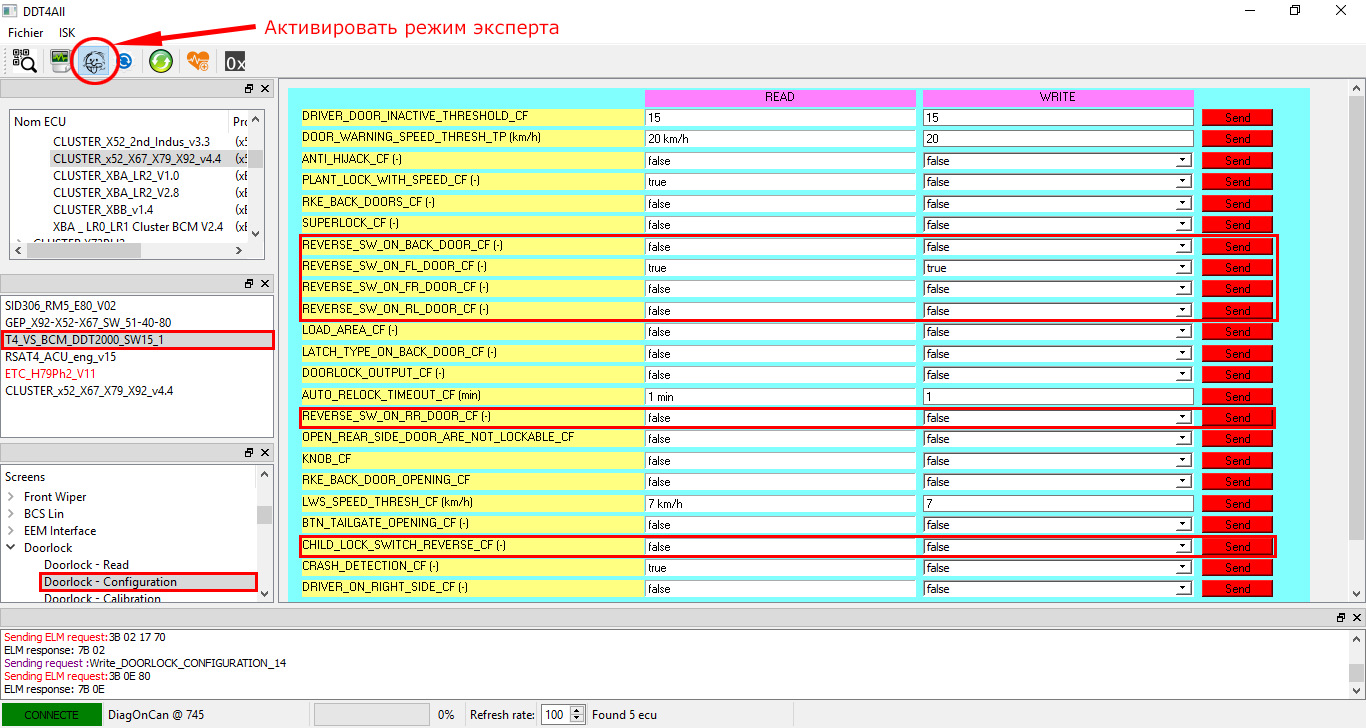Select XBA _ LR0_LR1 Cluster BCM V2.4
The image size is (1366, 728).
point(138,226)
